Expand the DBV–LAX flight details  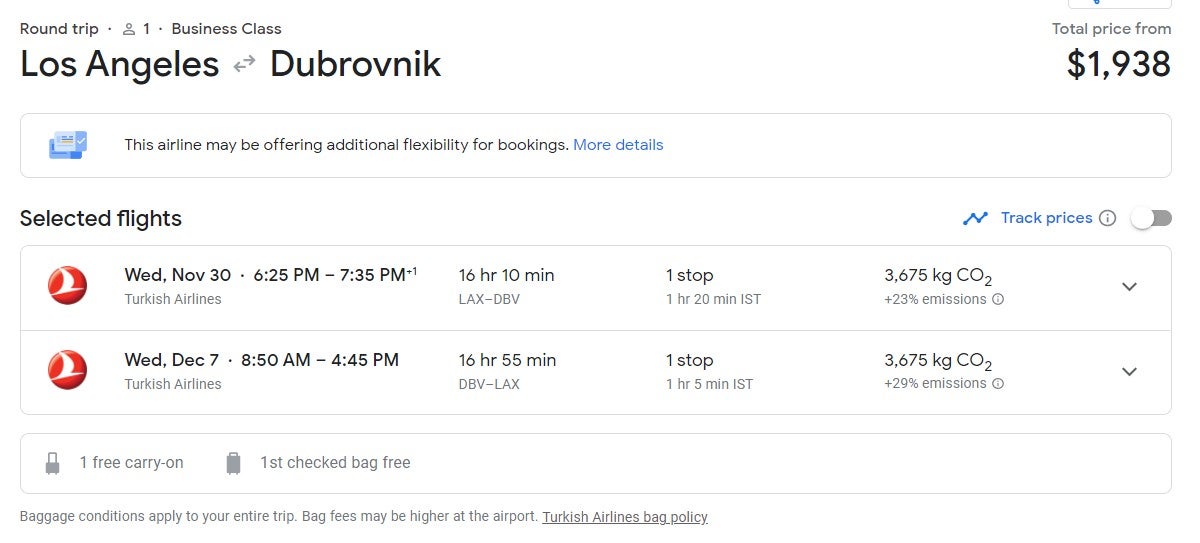click(x=1129, y=372)
